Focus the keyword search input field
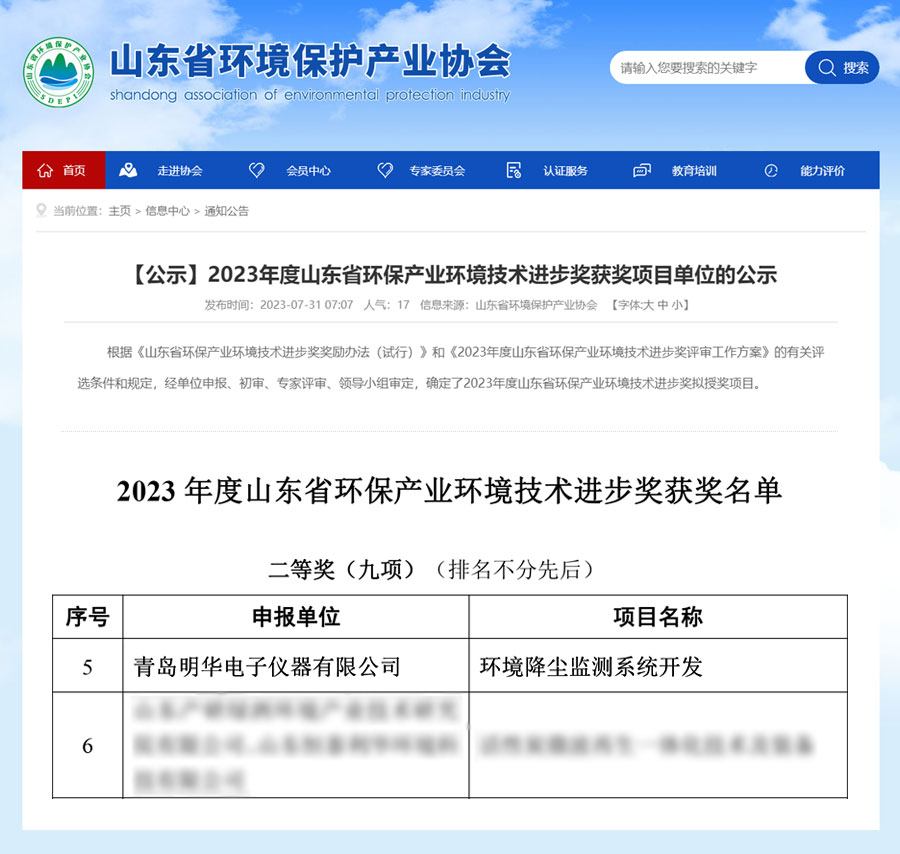 (705, 68)
